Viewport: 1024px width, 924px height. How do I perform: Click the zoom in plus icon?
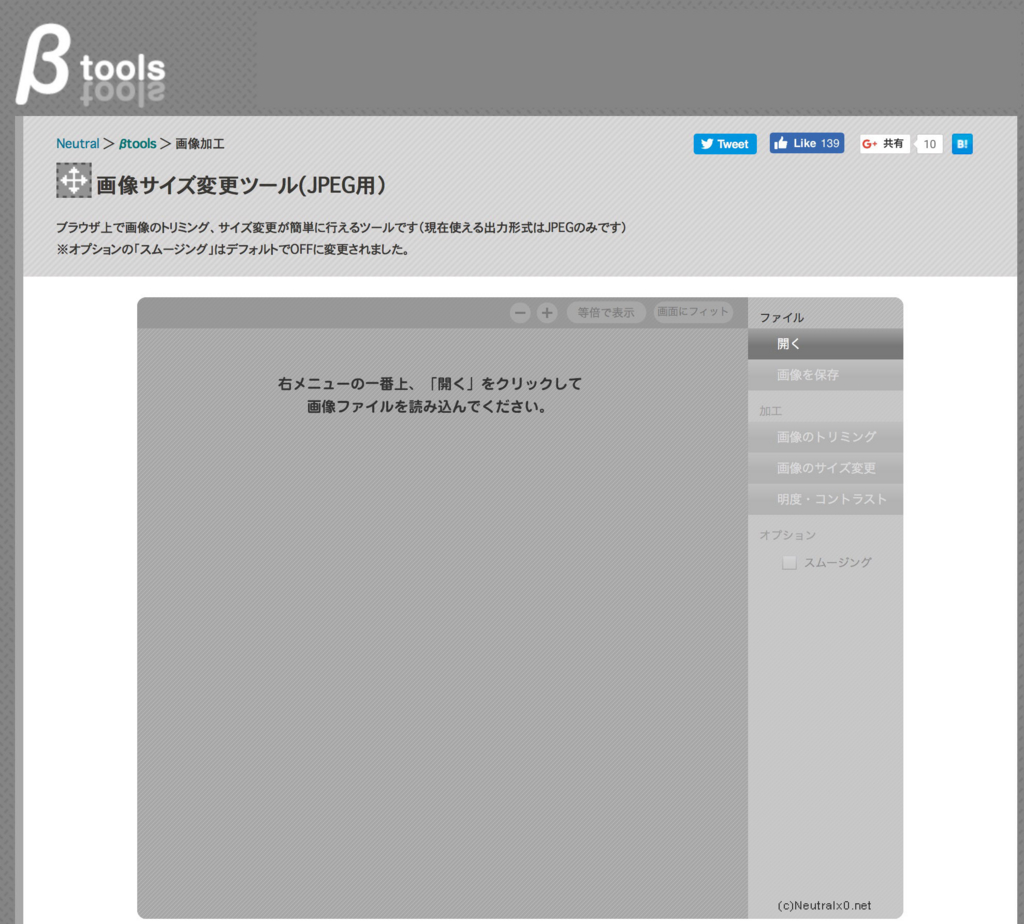[x=547, y=313]
